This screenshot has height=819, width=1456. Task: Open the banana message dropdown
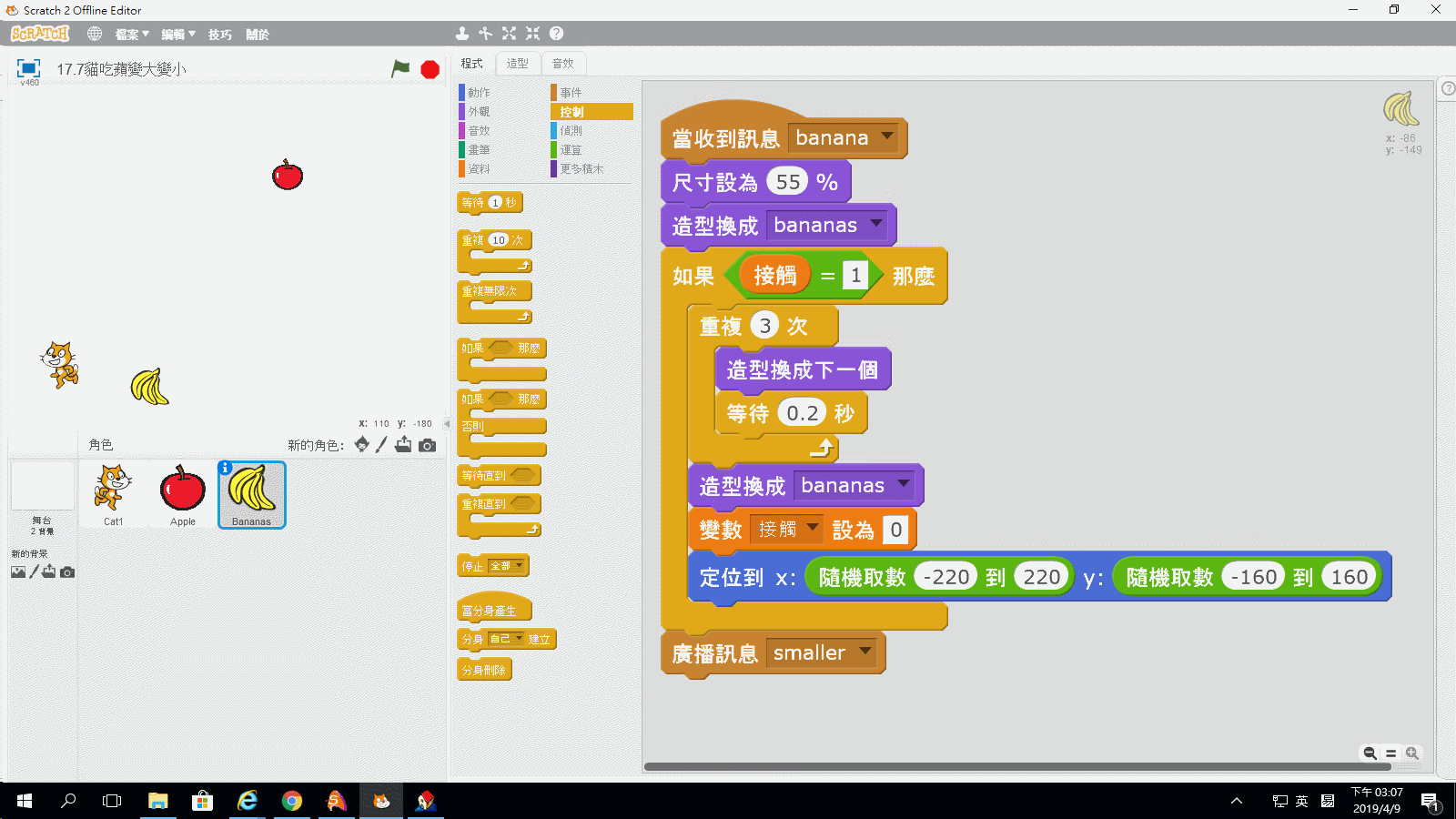coord(887,137)
